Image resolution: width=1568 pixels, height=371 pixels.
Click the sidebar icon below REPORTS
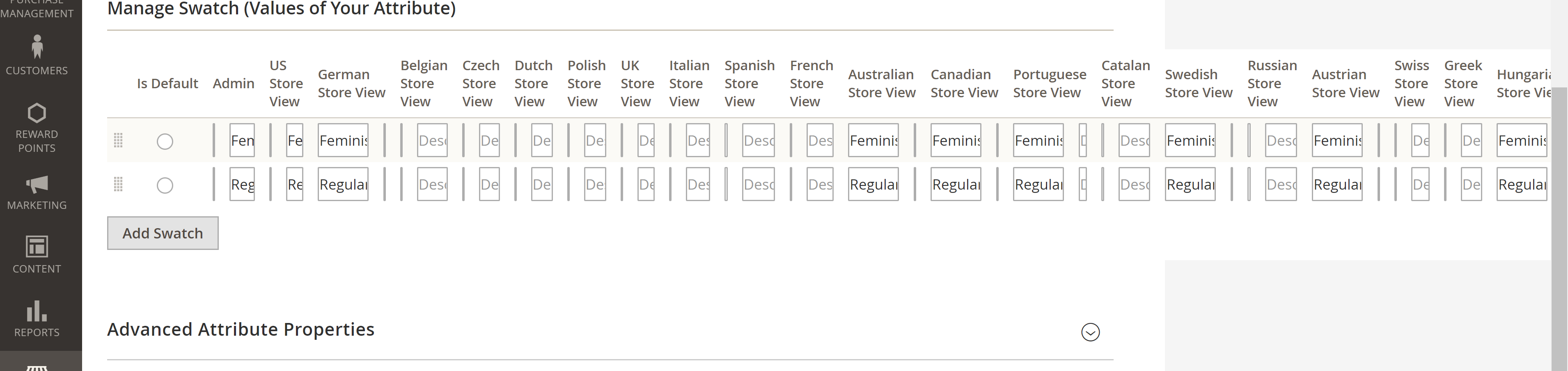(x=37, y=365)
